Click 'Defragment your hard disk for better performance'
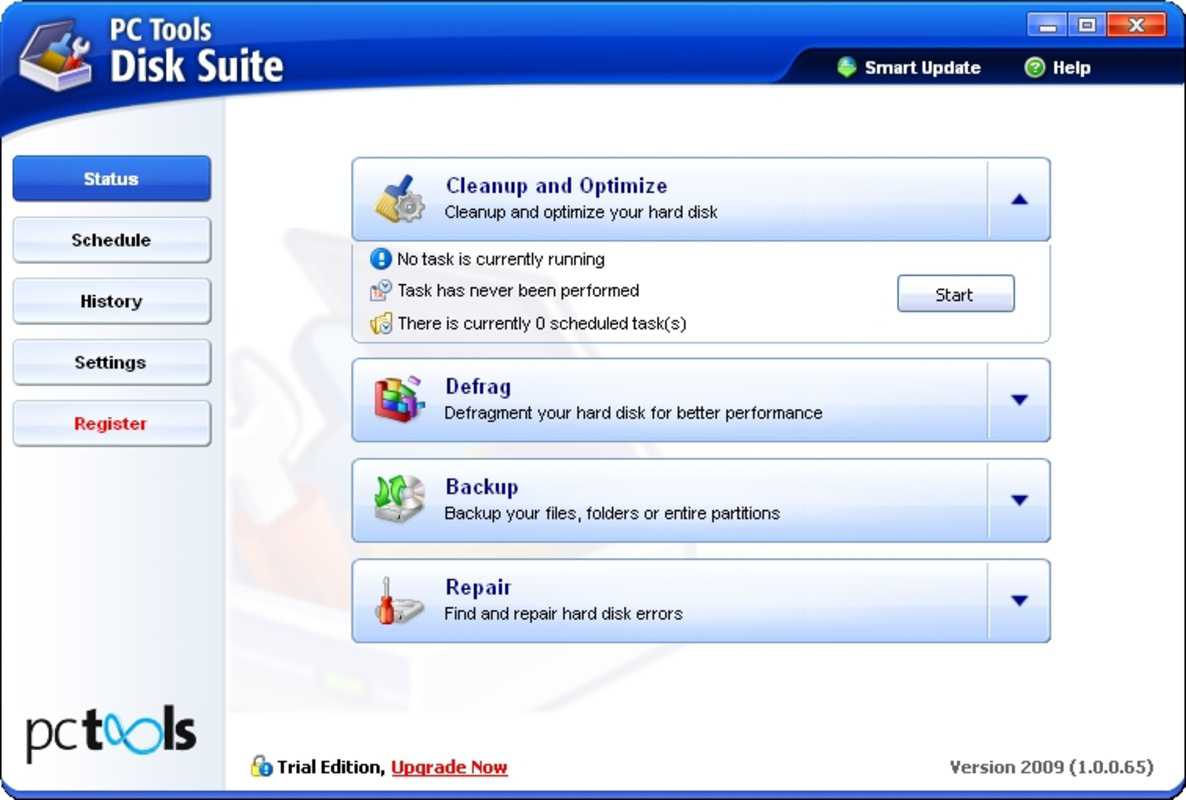The width and height of the screenshot is (1186, 800). (633, 413)
